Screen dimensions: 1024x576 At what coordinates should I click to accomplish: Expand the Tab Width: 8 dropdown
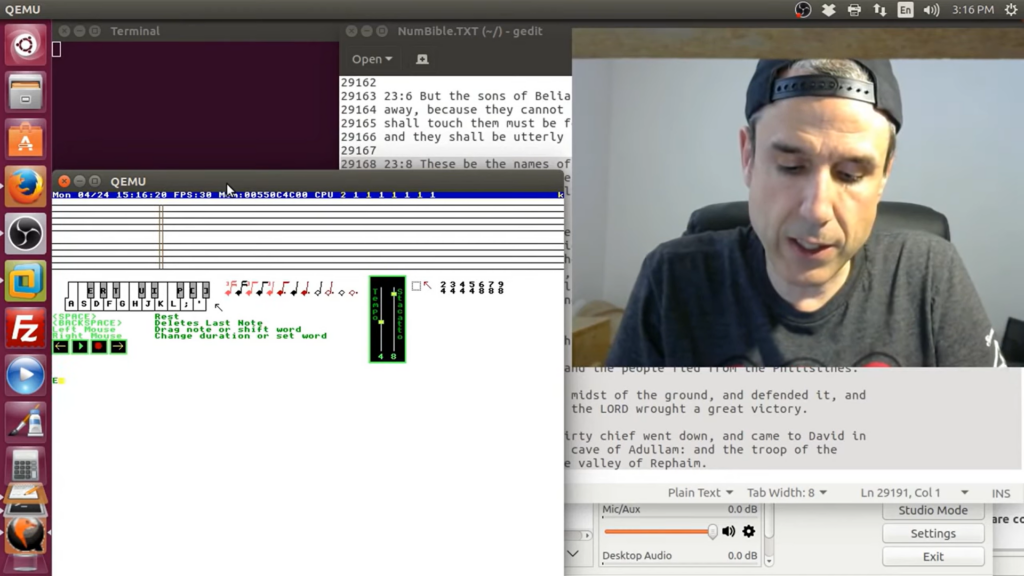coord(787,493)
